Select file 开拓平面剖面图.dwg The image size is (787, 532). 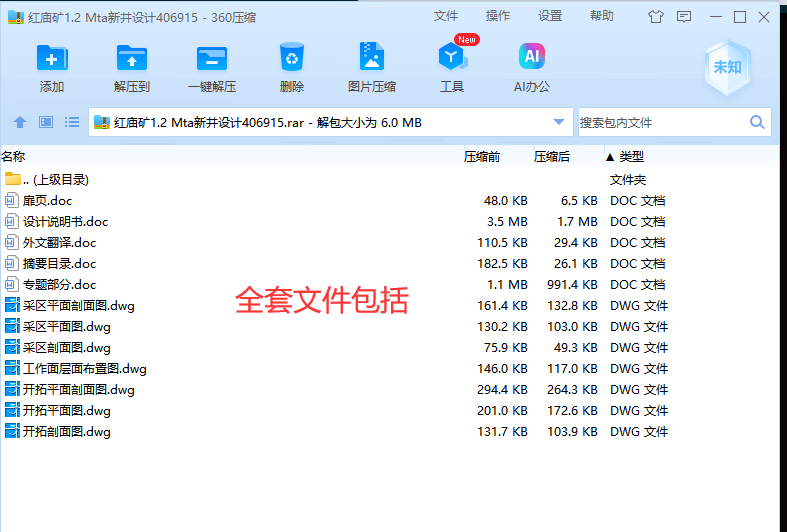(79, 390)
